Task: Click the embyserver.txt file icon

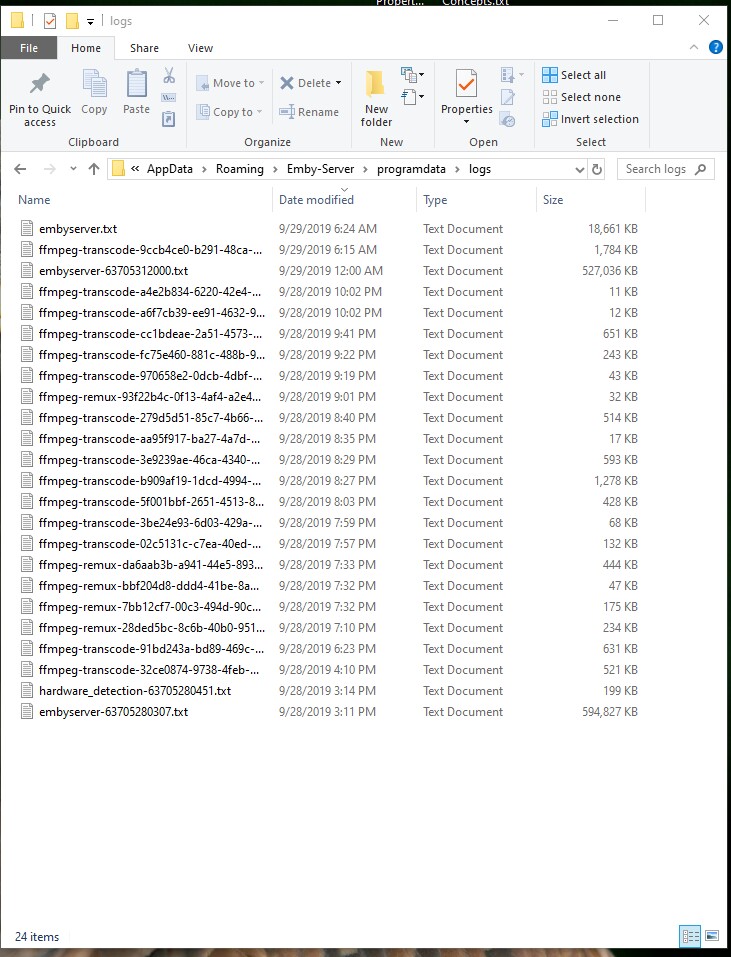Action: point(27,228)
